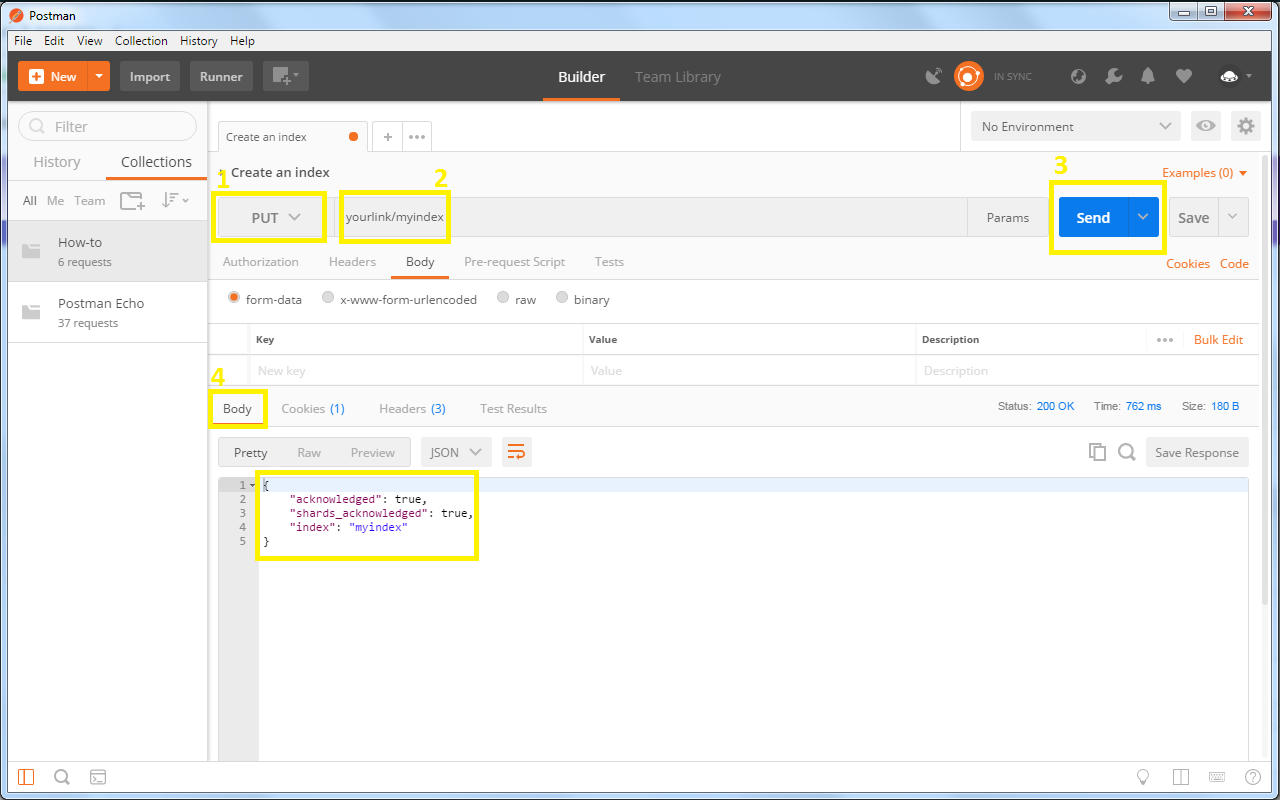
Task: Click the orange sync status icon
Action: pyautogui.click(x=968, y=76)
